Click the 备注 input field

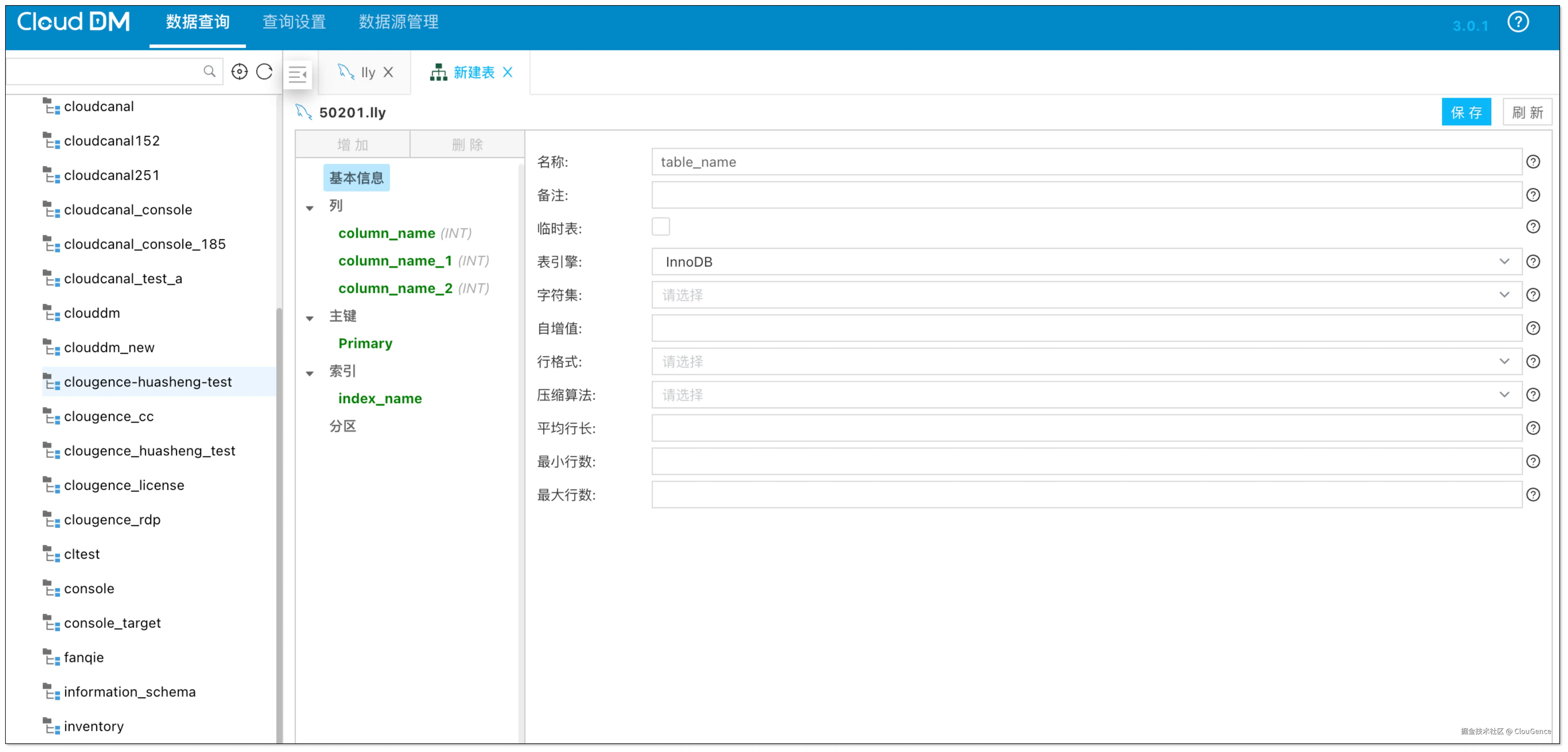(x=1086, y=195)
